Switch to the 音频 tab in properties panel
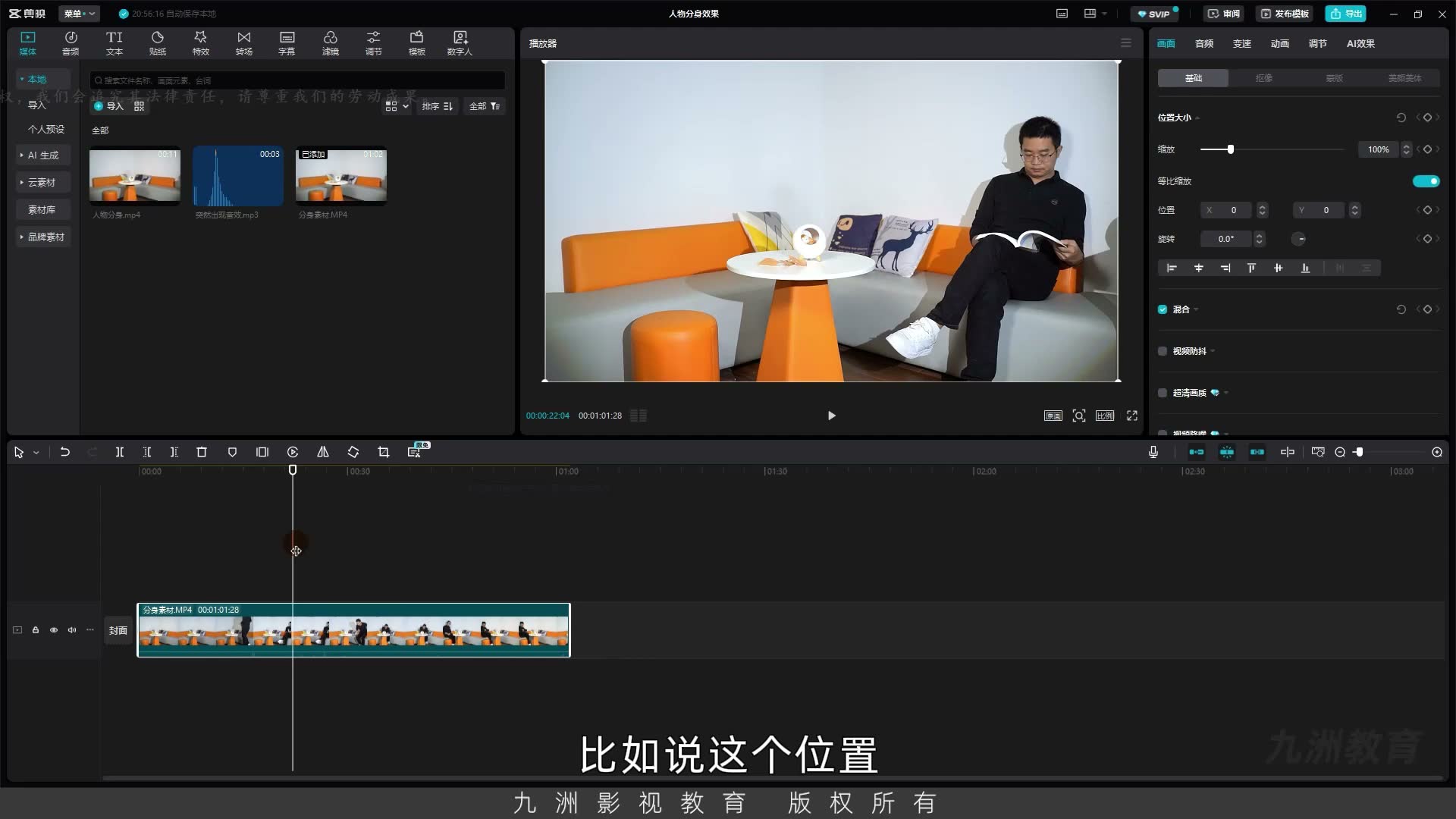This screenshot has height=819, width=1456. pos(1203,44)
